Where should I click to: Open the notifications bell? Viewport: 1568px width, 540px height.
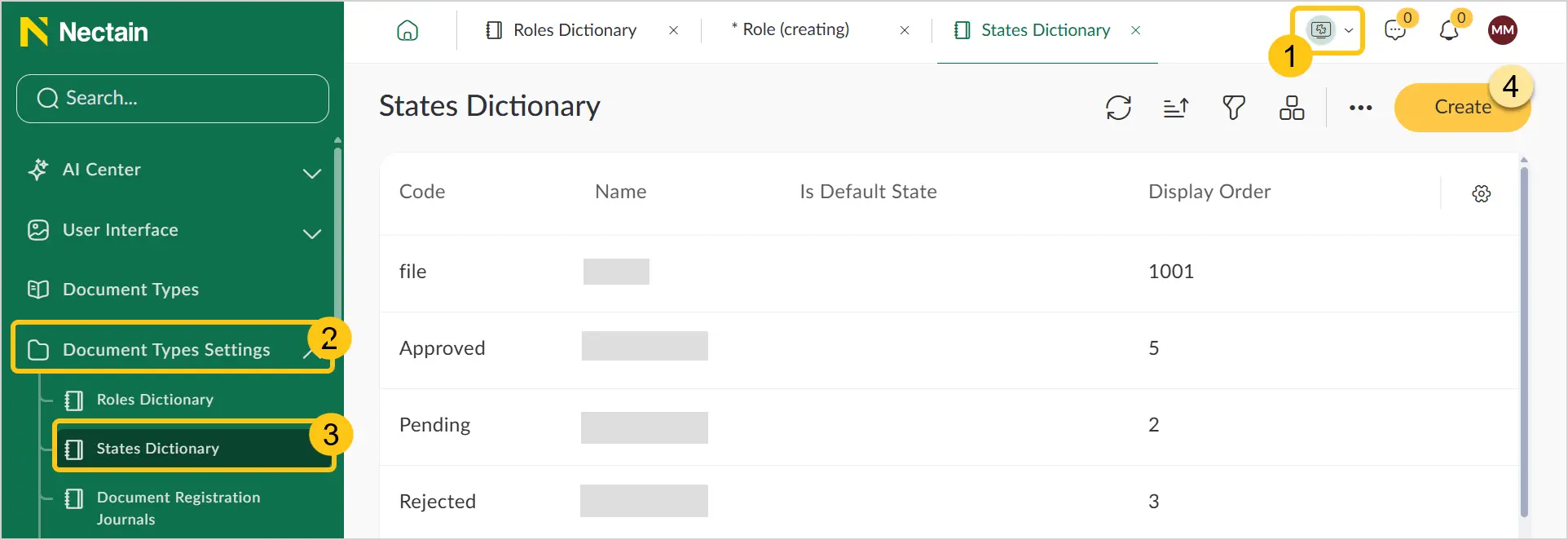1449,30
